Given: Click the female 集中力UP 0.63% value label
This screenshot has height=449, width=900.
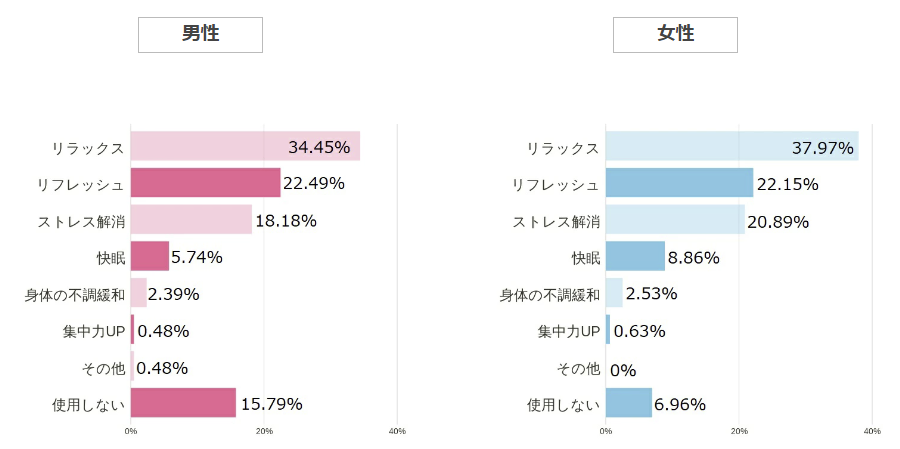Looking at the screenshot, I should 639,331.
